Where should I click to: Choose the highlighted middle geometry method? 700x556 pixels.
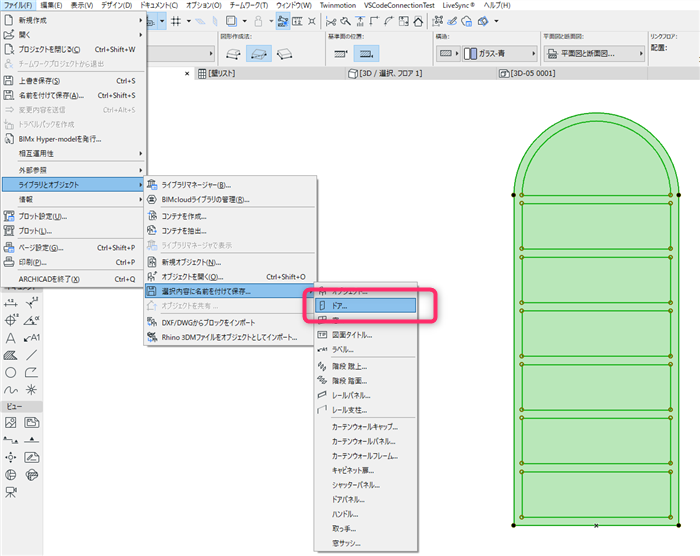[x=259, y=54]
